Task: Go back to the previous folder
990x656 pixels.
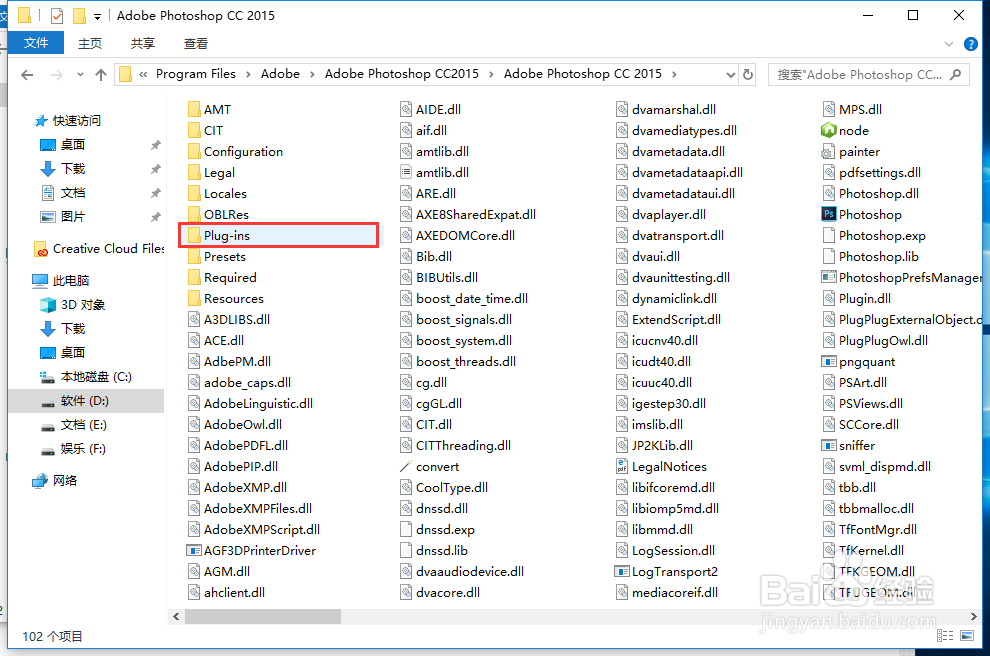Action: click(27, 75)
